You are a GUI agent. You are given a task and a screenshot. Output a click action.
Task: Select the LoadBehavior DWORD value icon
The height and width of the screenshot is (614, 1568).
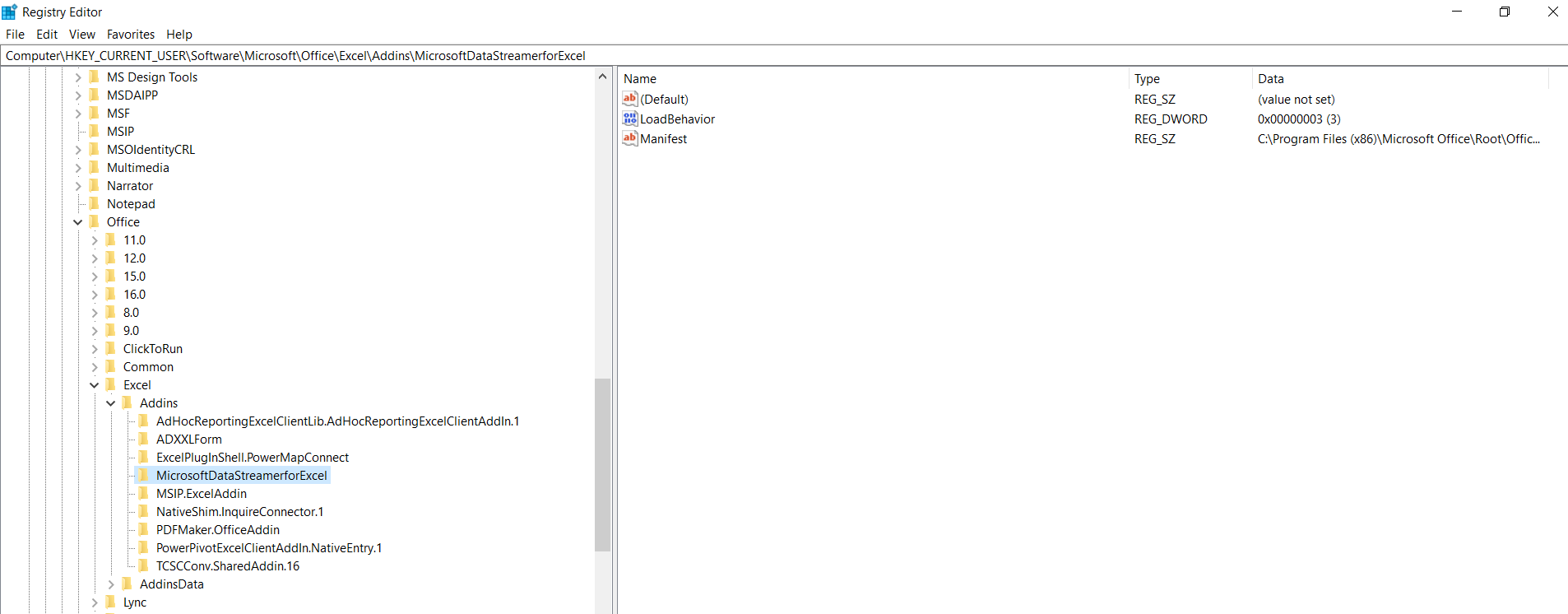(630, 119)
